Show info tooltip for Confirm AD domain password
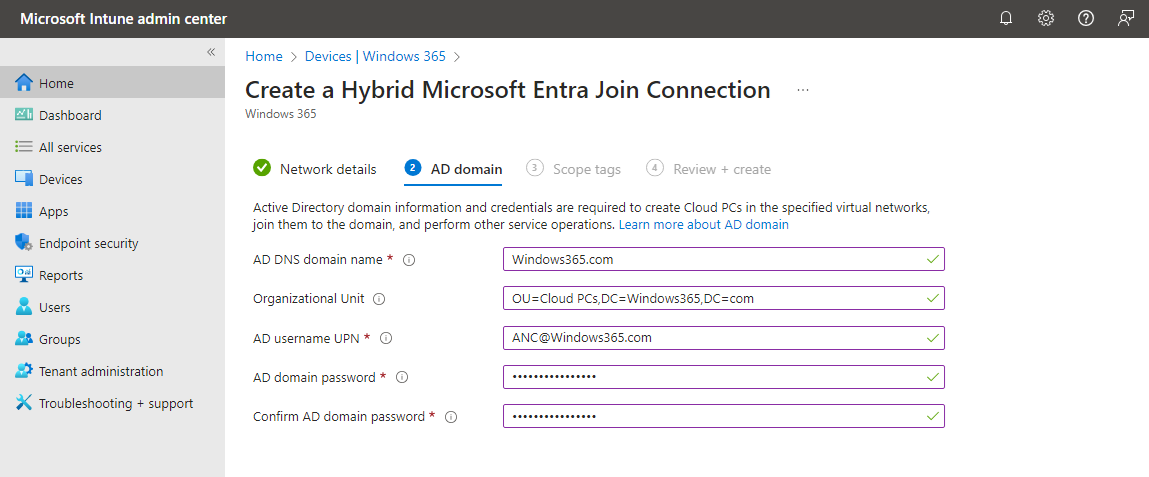This screenshot has height=477, width=1149. point(451,416)
